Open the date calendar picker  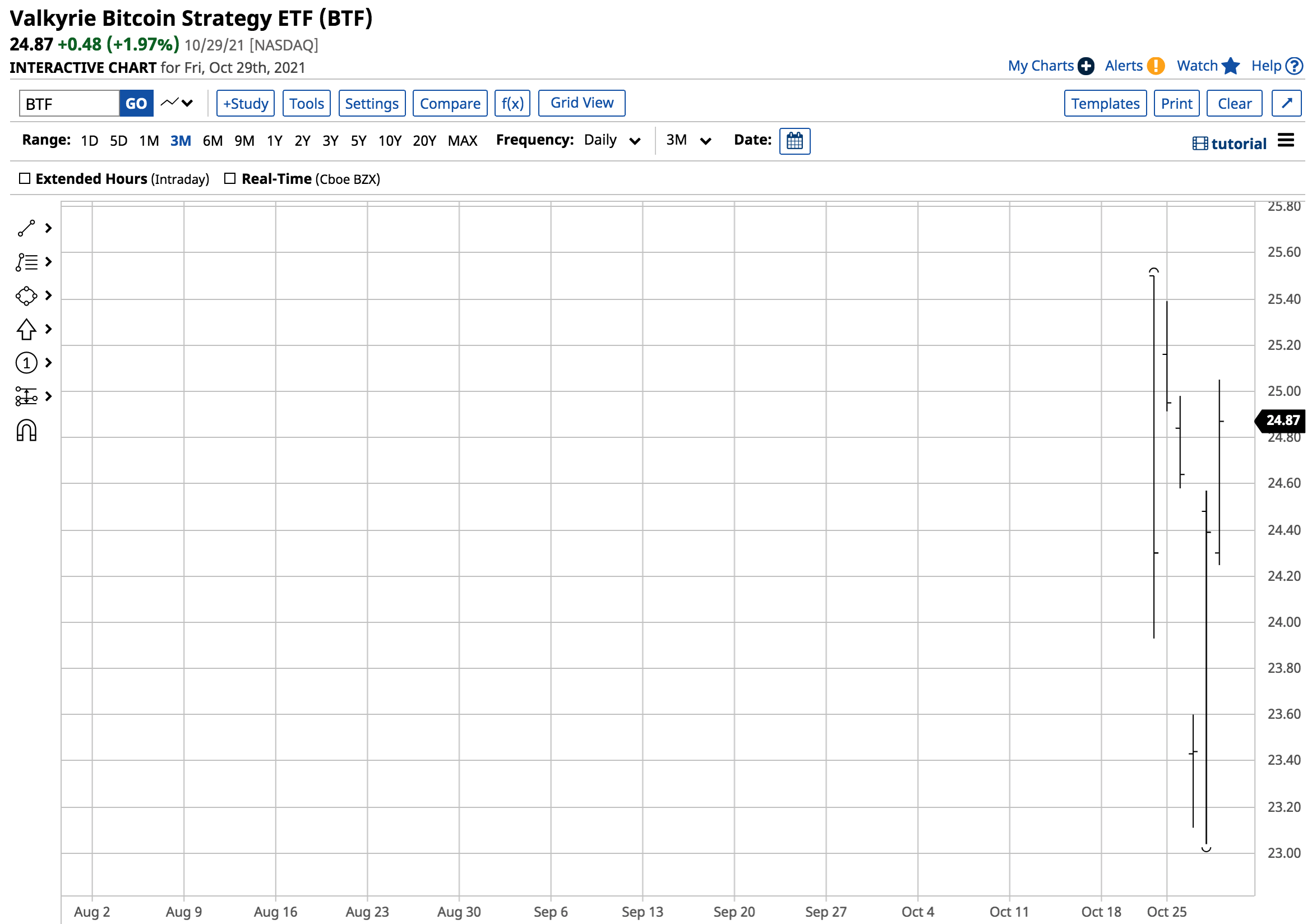(795, 141)
